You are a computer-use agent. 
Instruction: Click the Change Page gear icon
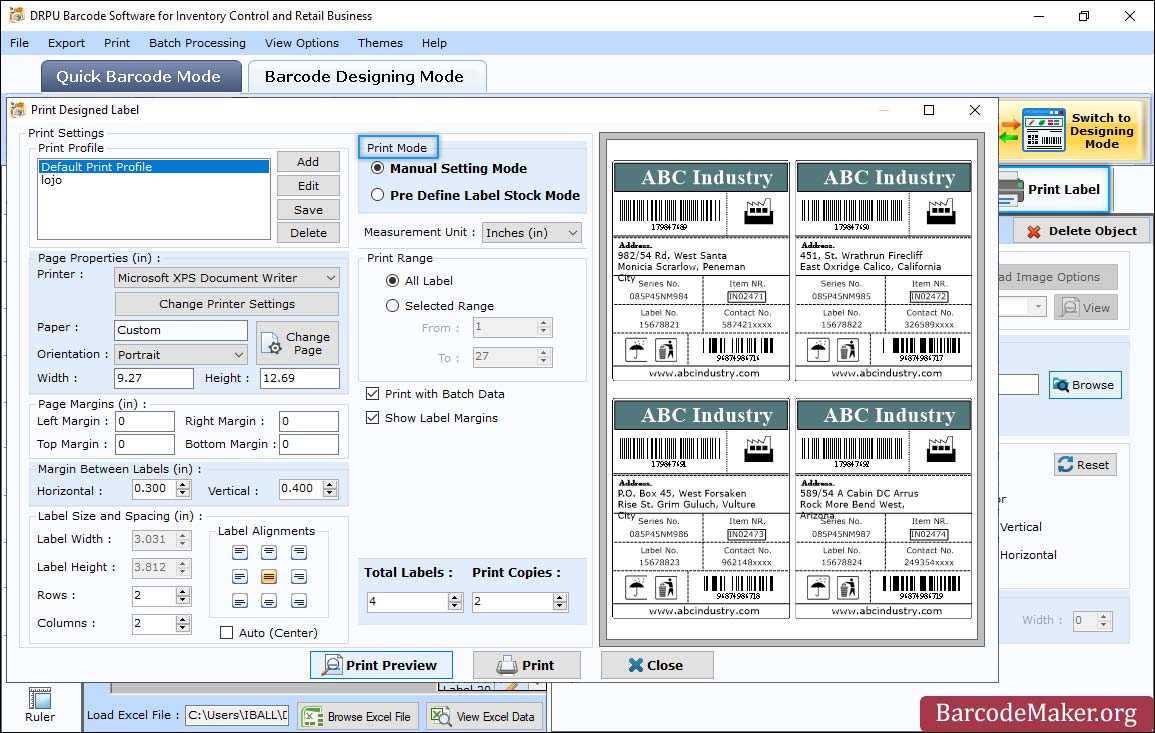click(271, 343)
